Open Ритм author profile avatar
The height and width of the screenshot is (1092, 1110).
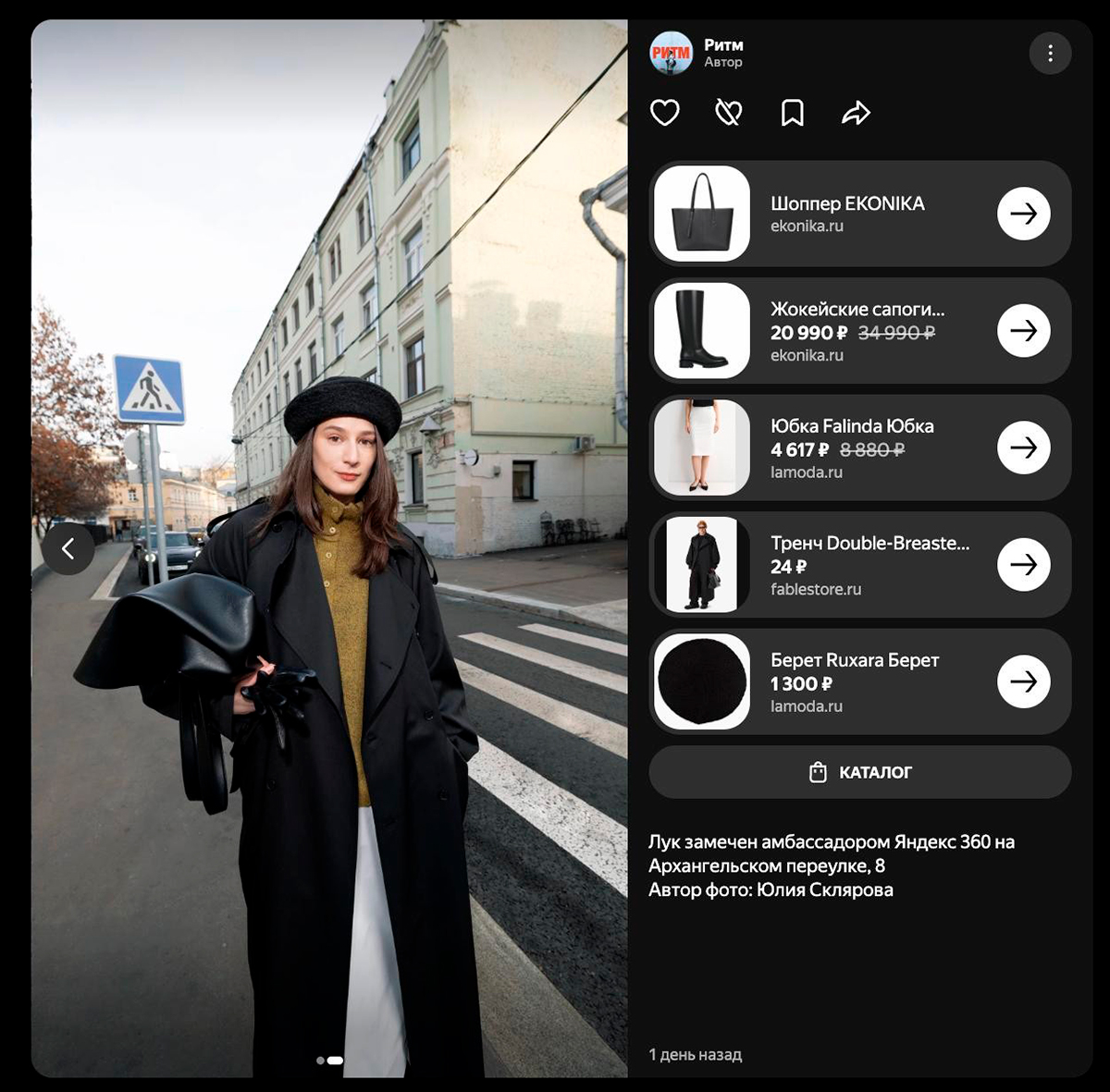[x=671, y=54]
